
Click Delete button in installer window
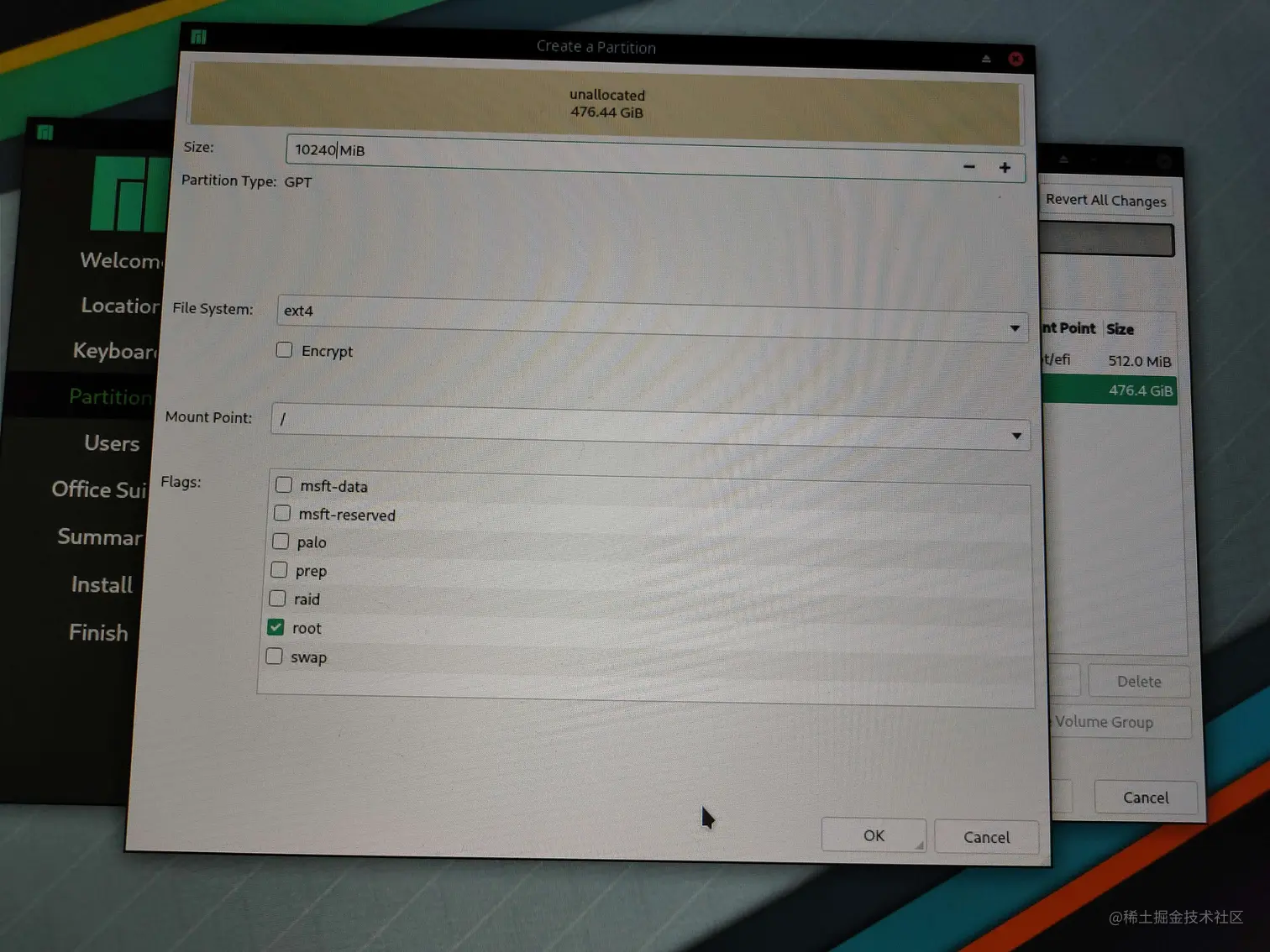click(x=1139, y=681)
